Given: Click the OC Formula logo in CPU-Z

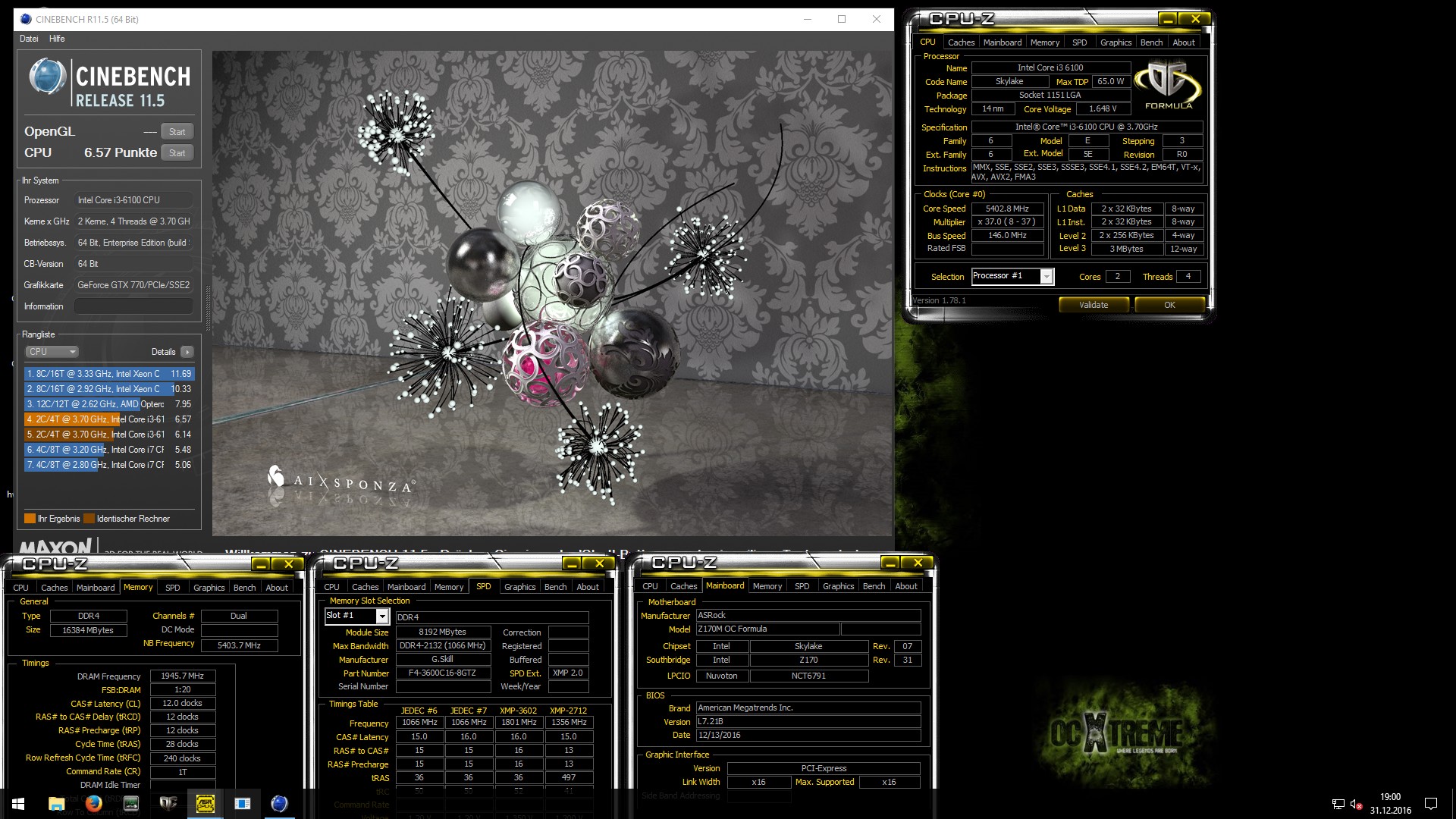Looking at the screenshot, I should pos(1169,85).
